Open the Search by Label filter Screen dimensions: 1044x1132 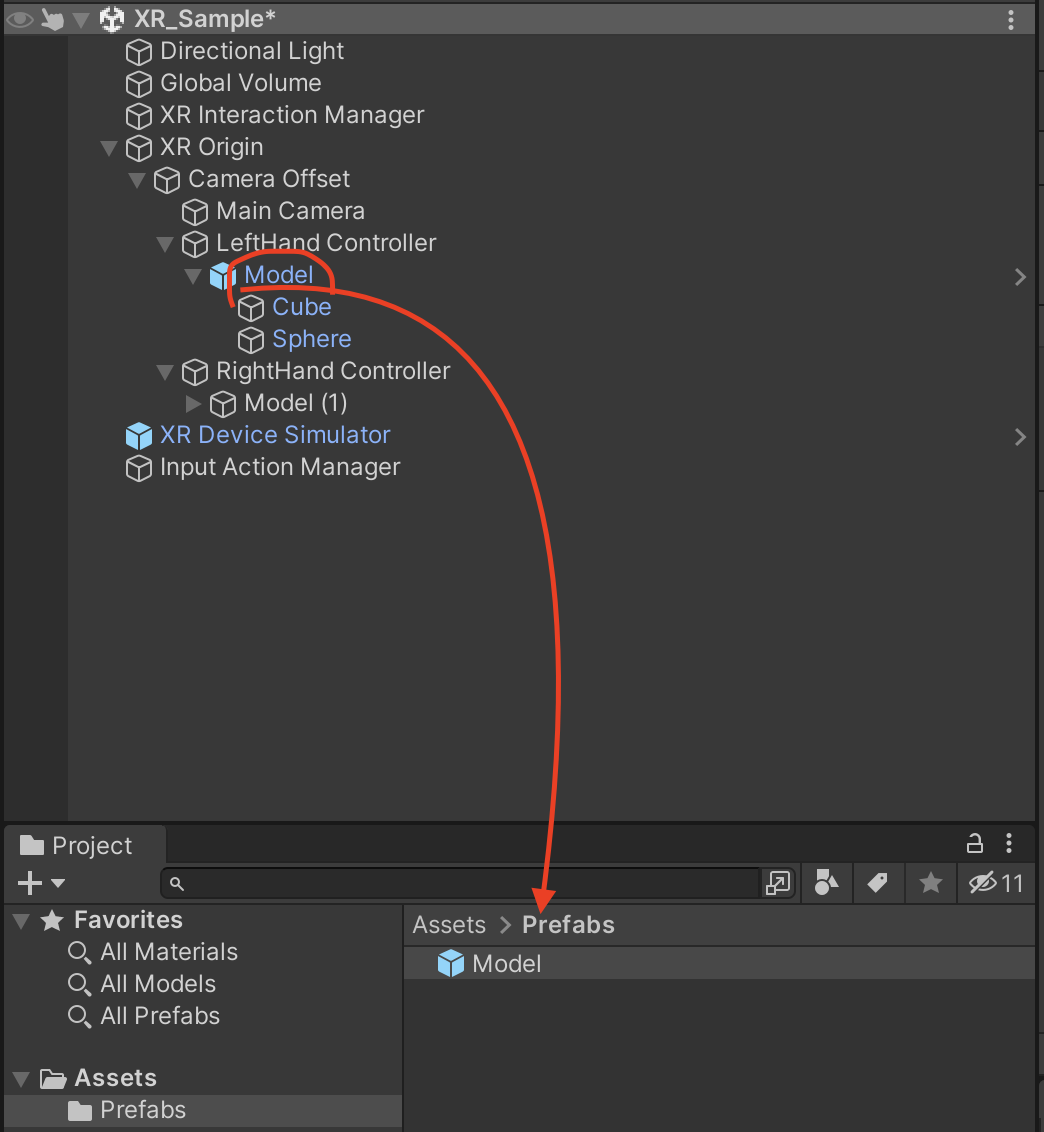(878, 883)
